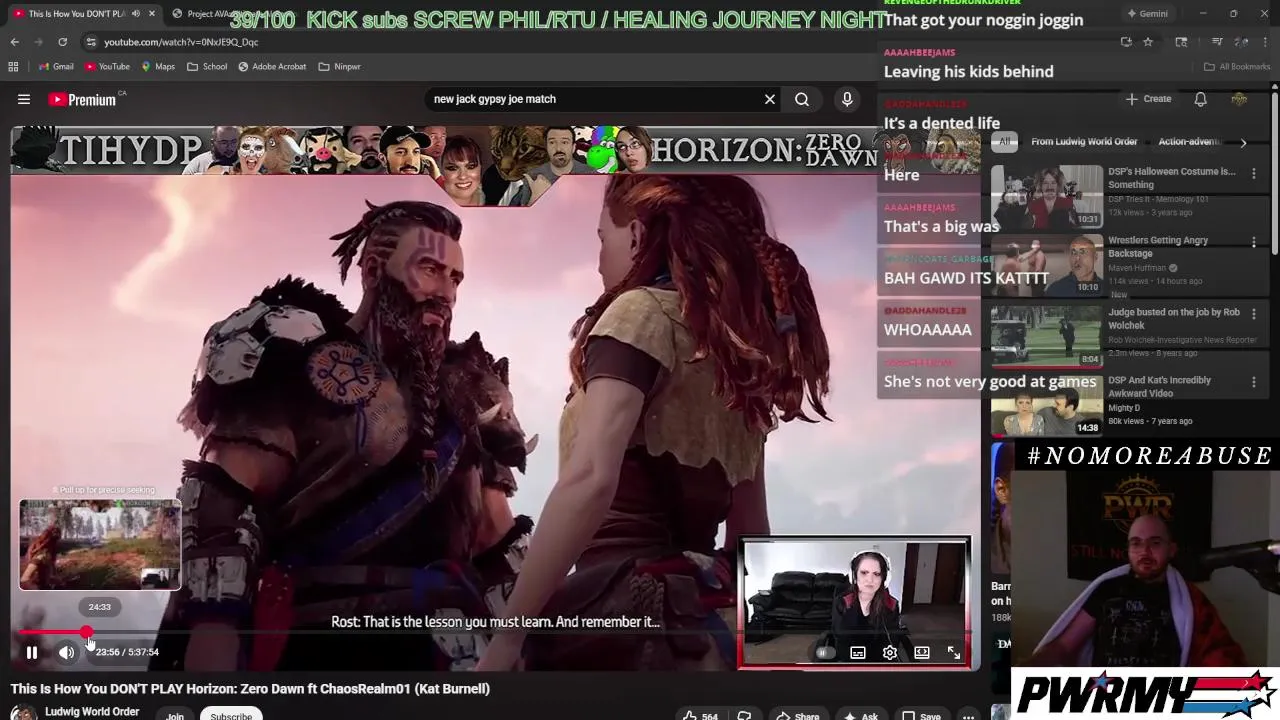This screenshot has width=1280, height=720.
Task: Go forward with the browser forward arrow
Action: 38,42
